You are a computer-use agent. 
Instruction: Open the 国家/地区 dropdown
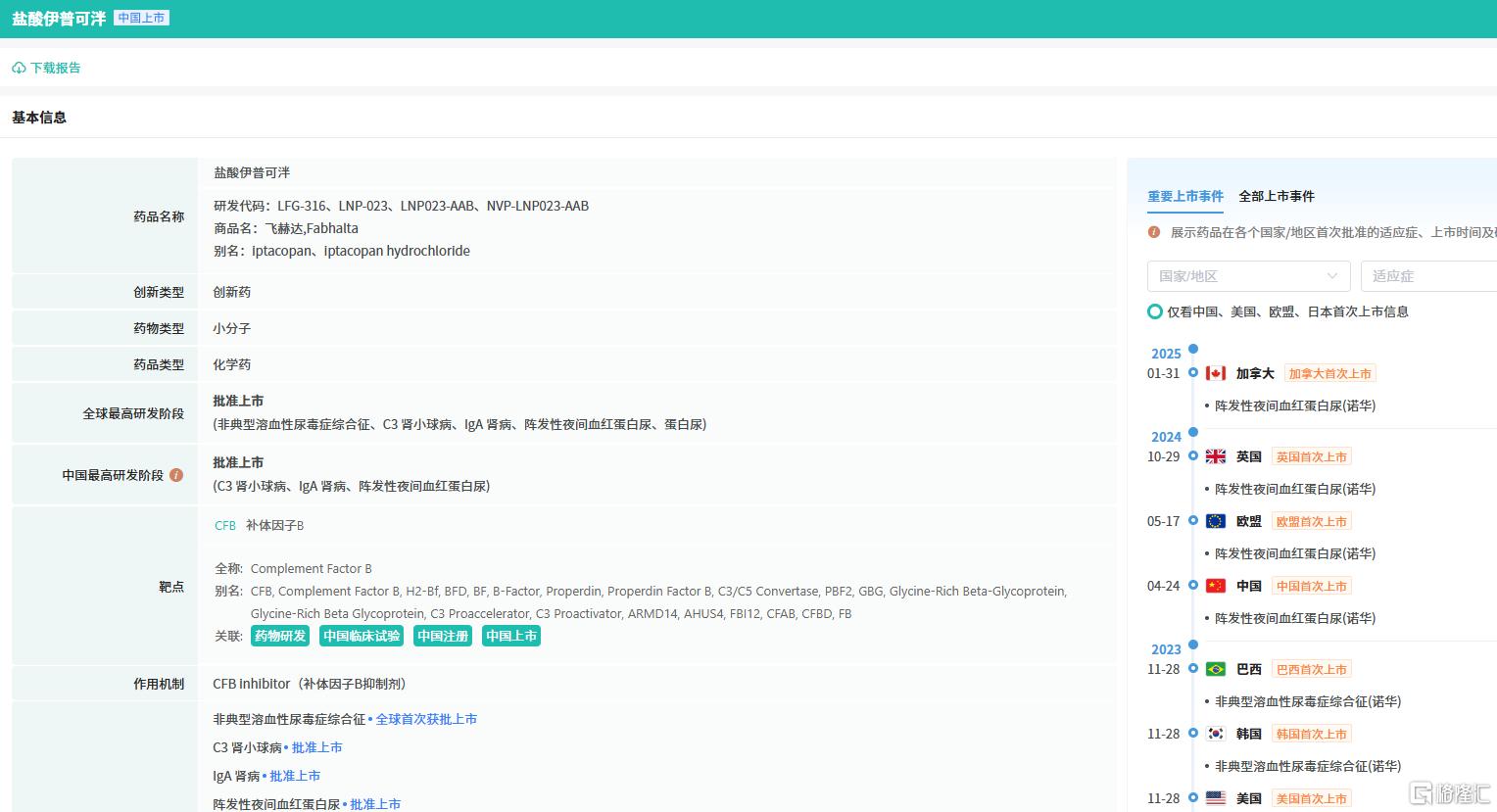(x=1248, y=276)
